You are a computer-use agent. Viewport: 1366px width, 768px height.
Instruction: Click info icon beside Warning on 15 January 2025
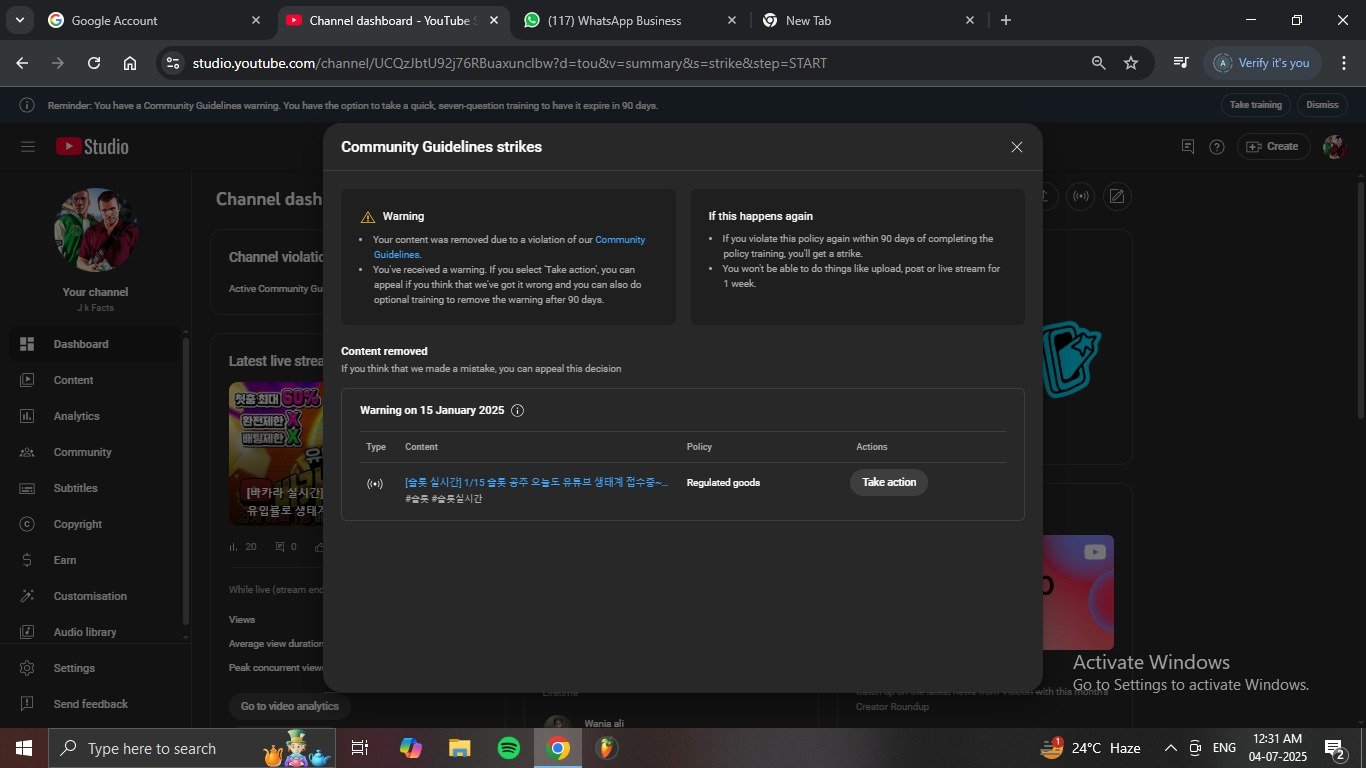click(517, 410)
